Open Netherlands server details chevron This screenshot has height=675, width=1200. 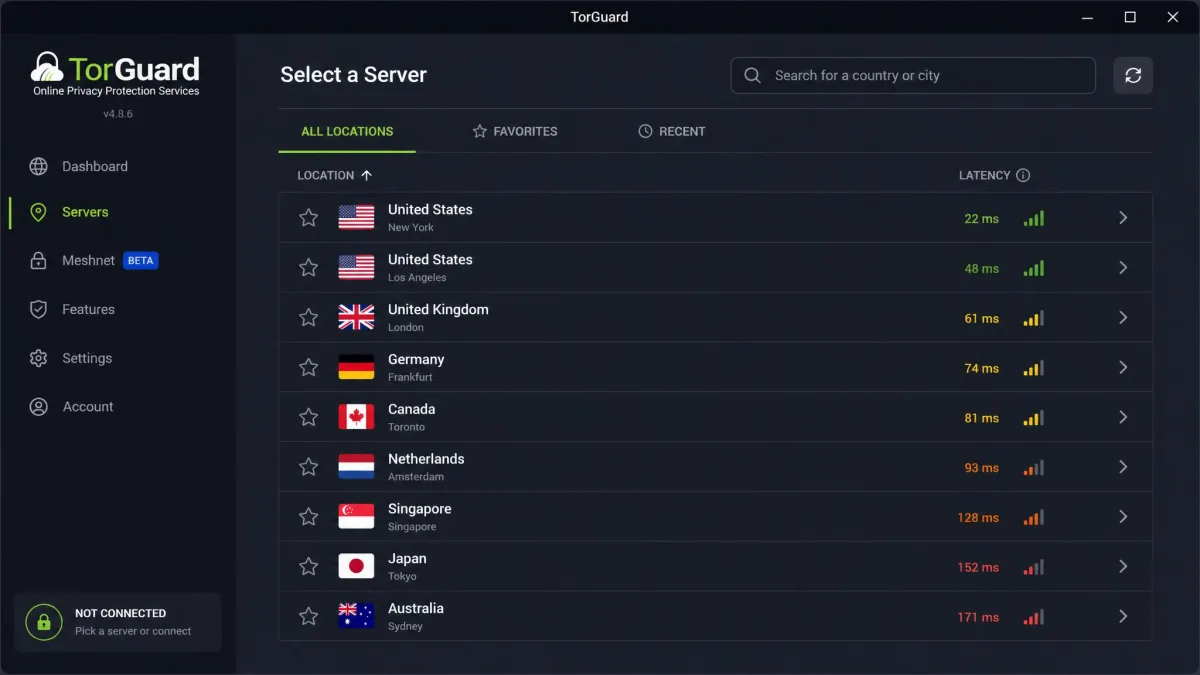pos(1123,467)
